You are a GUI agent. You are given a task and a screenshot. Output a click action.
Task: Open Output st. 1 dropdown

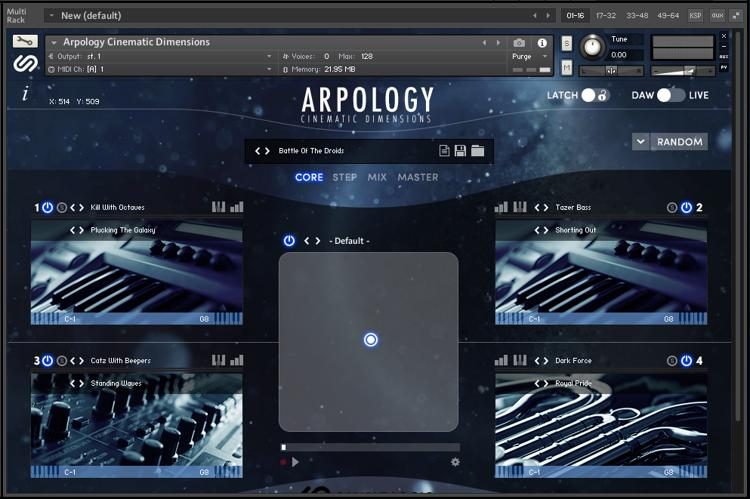click(269, 56)
